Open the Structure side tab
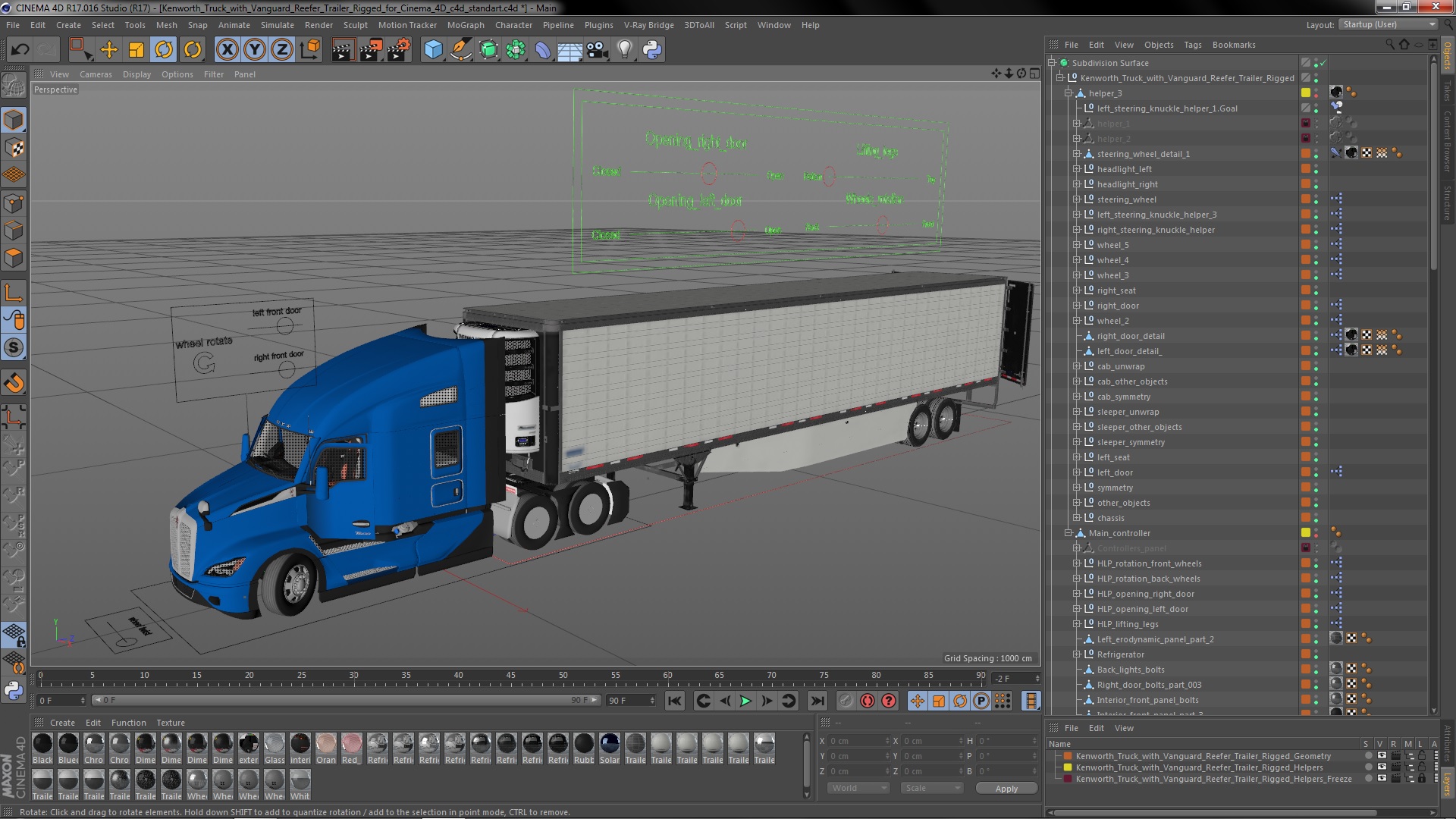The height and width of the screenshot is (819, 1456). coord(1448,202)
